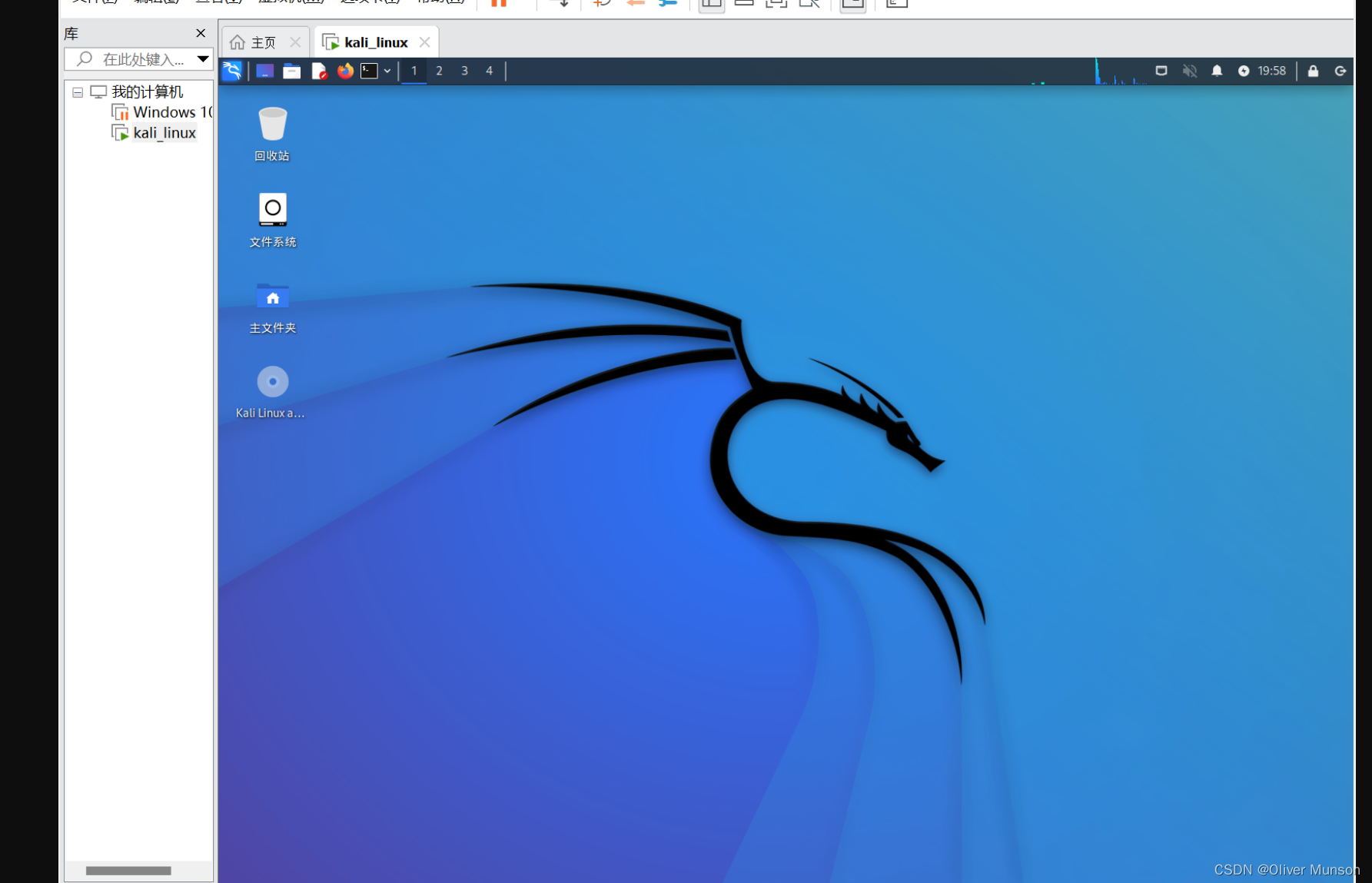Click the show desktop panel icon

point(265,71)
